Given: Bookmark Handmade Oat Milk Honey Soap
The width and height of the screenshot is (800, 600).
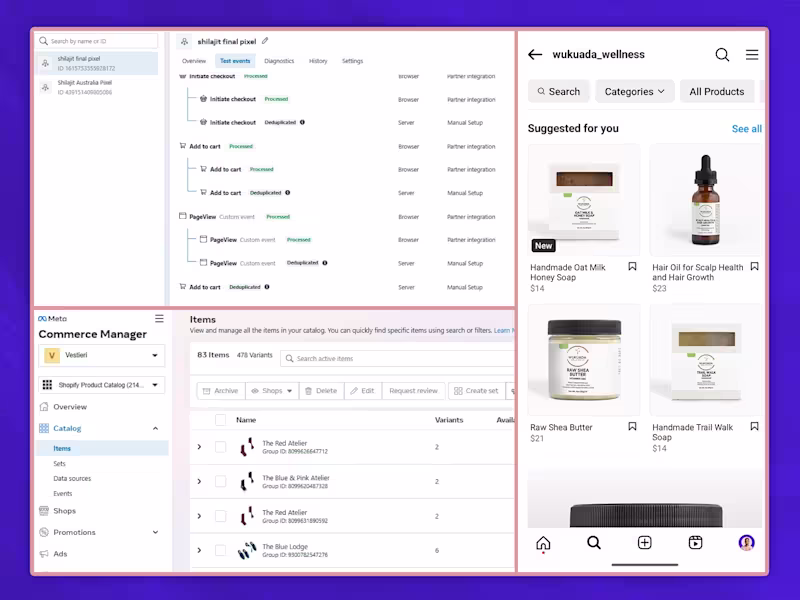Looking at the screenshot, I should (x=632, y=266).
